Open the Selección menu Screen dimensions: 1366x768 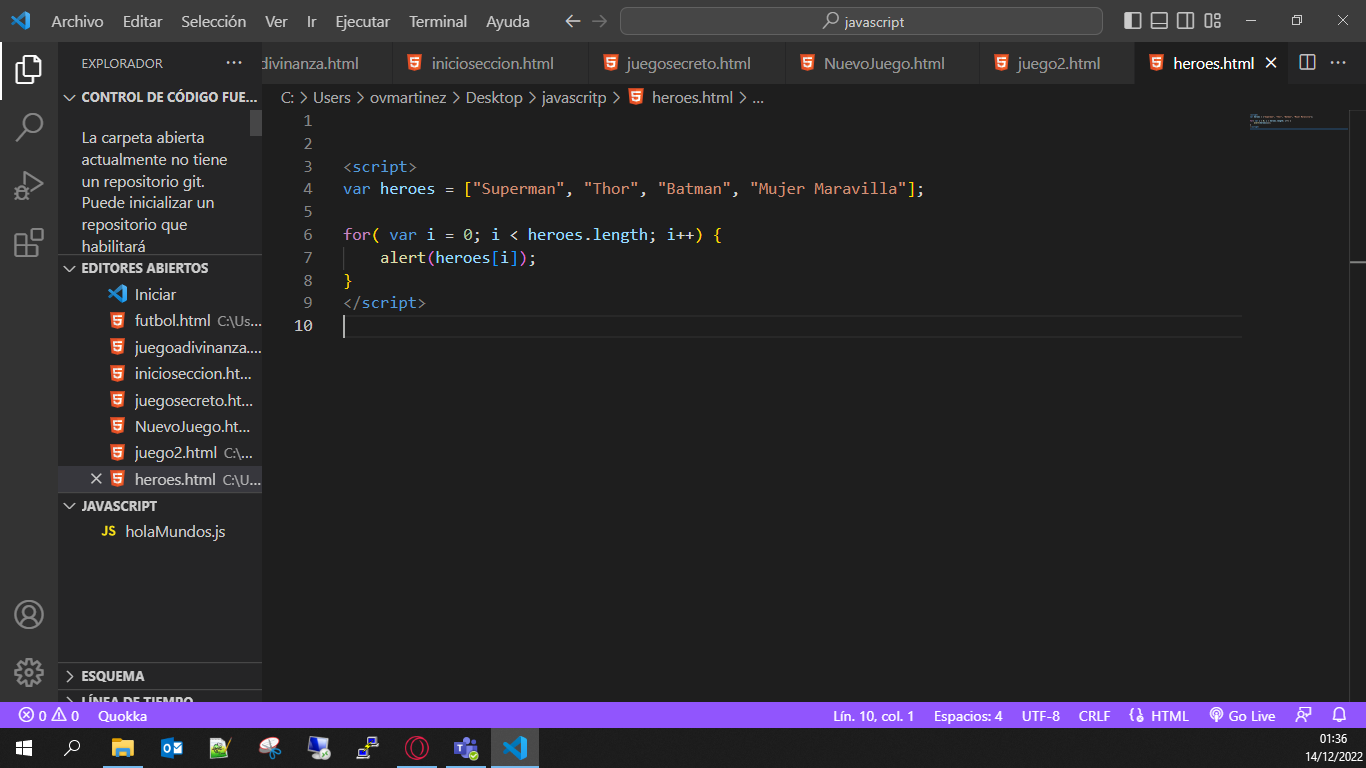click(x=214, y=21)
